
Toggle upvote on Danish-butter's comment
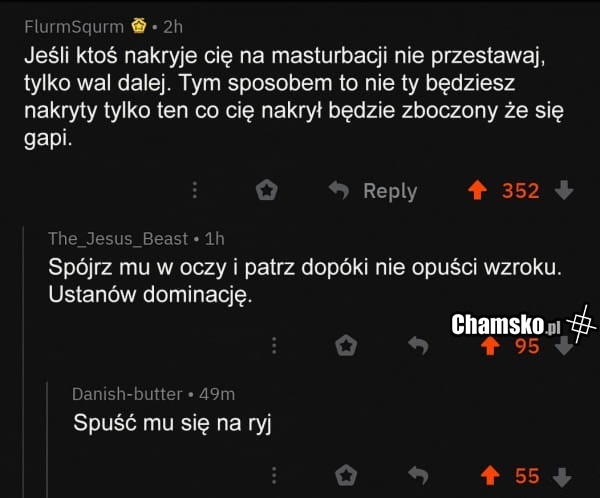coord(489,475)
